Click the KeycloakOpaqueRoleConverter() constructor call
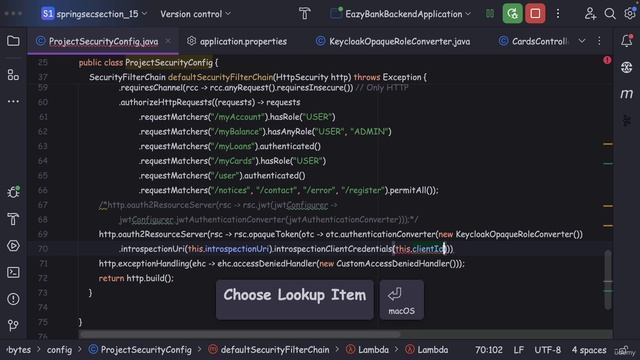 [x=519, y=234]
